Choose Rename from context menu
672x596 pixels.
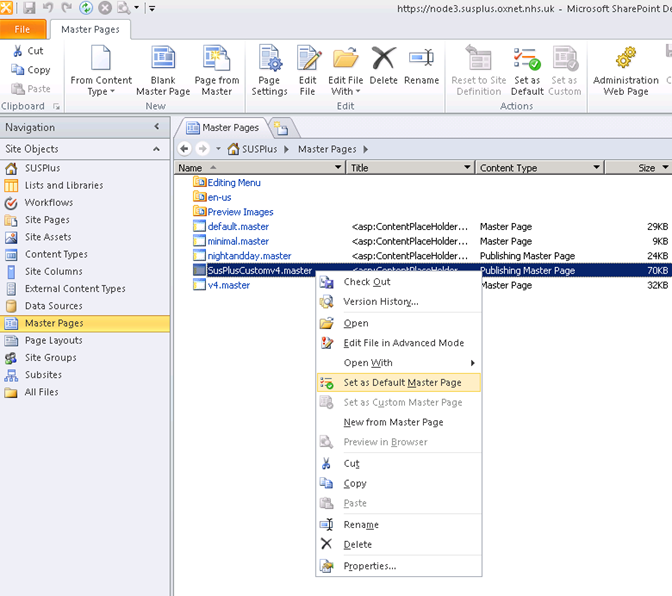pos(399,524)
